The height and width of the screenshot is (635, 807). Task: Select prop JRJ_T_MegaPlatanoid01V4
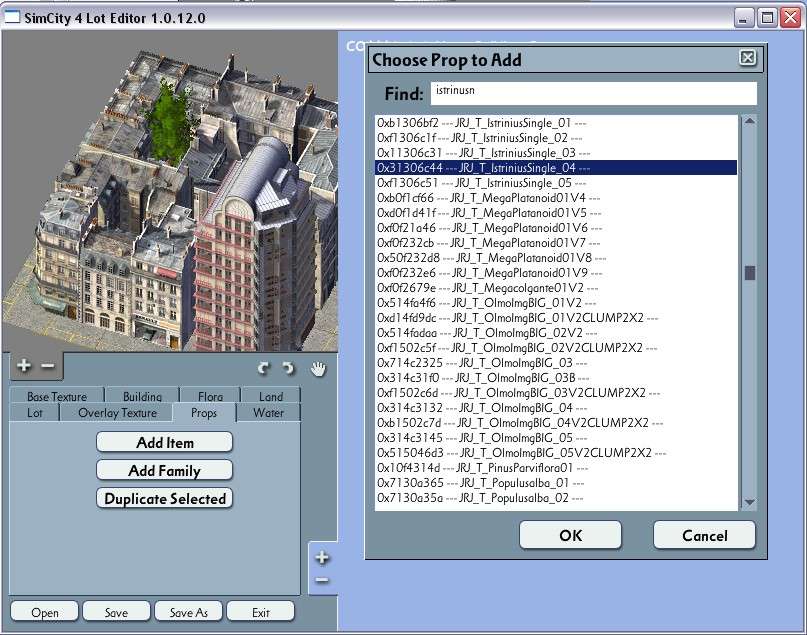[x=556, y=198]
